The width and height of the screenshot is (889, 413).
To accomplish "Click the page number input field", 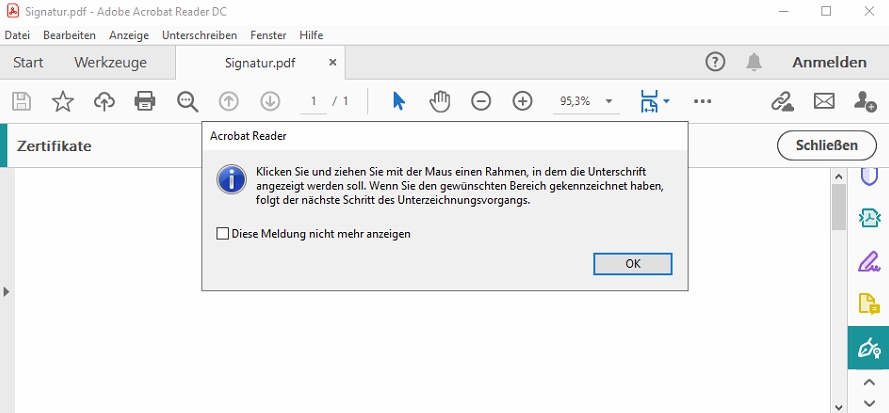I will tap(314, 102).
